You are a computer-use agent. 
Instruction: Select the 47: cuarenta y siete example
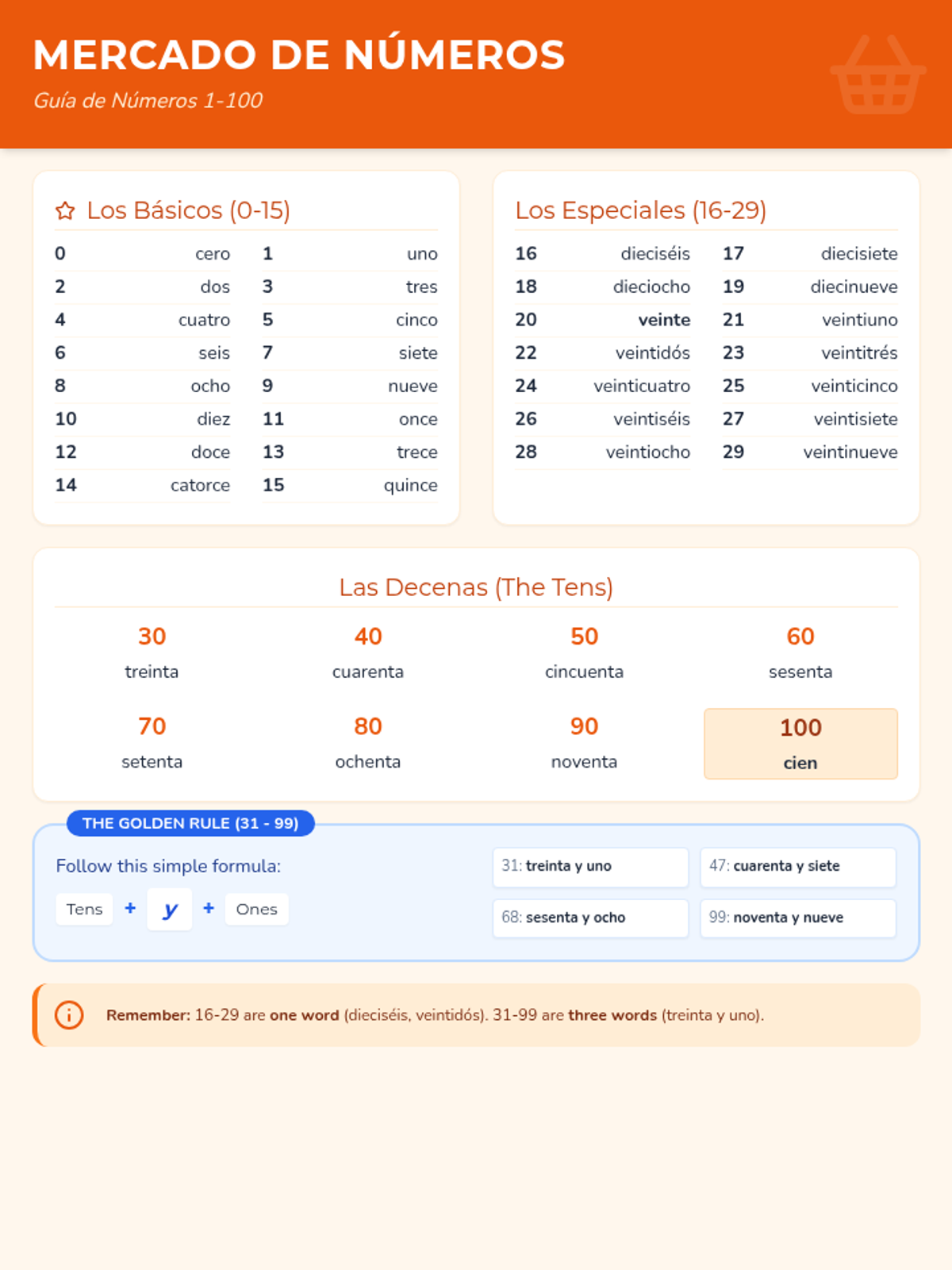(798, 867)
